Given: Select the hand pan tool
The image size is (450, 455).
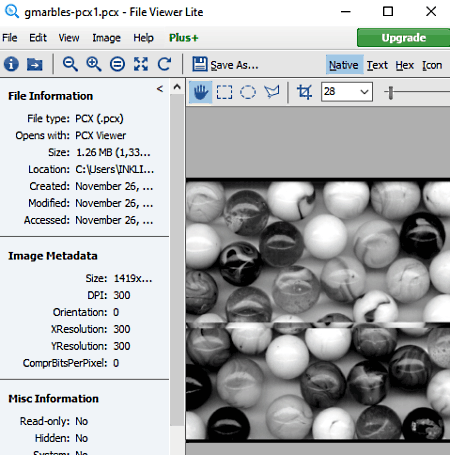Looking at the screenshot, I should click(200, 92).
